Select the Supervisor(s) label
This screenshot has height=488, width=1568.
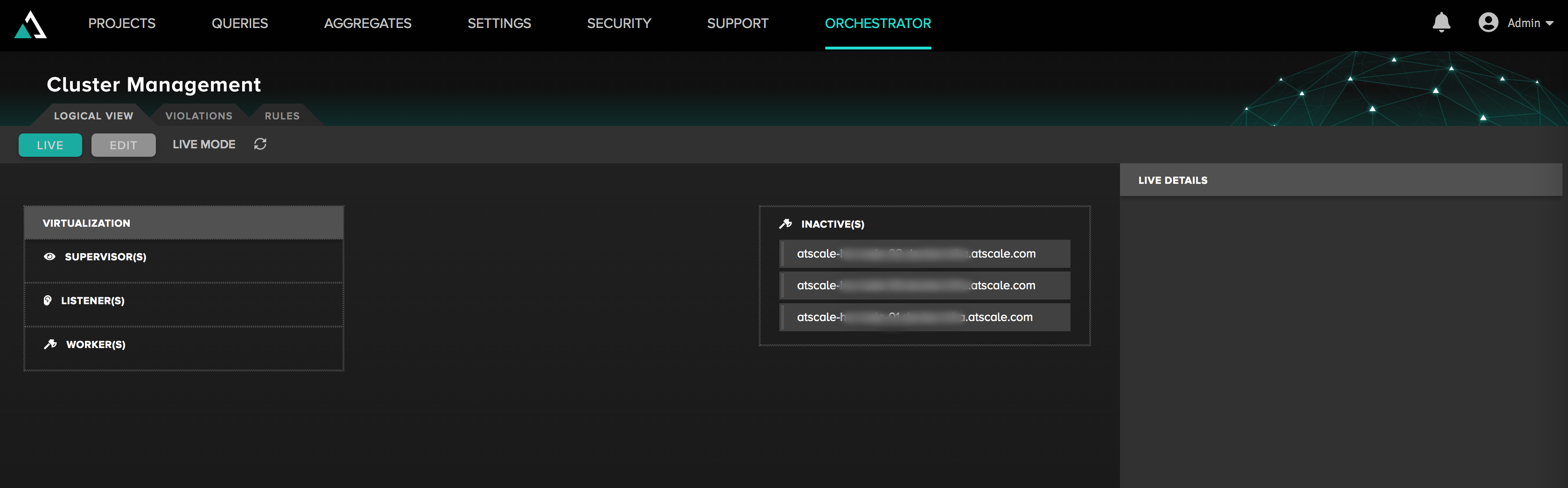tap(106, 257)
